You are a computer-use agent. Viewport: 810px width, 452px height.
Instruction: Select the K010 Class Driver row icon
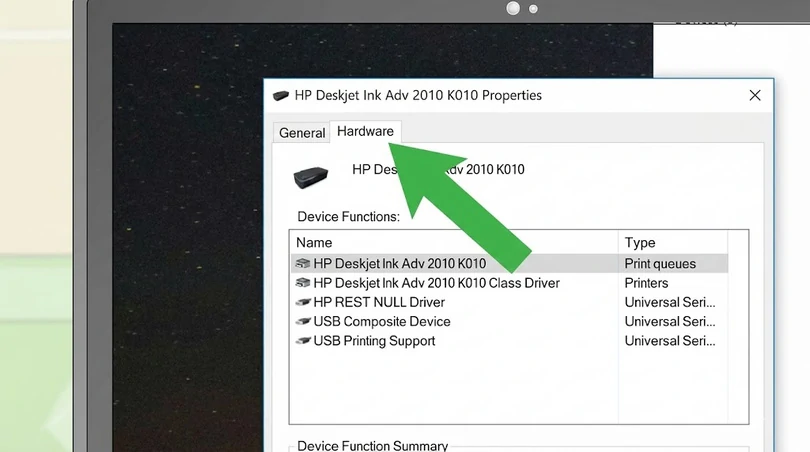pos(303,283)
